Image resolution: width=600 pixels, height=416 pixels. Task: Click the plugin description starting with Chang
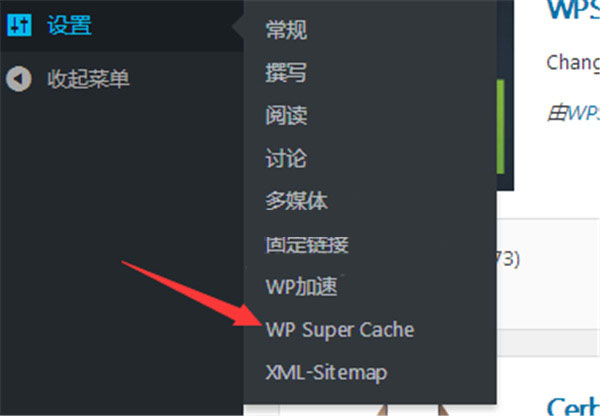(573, 63)
